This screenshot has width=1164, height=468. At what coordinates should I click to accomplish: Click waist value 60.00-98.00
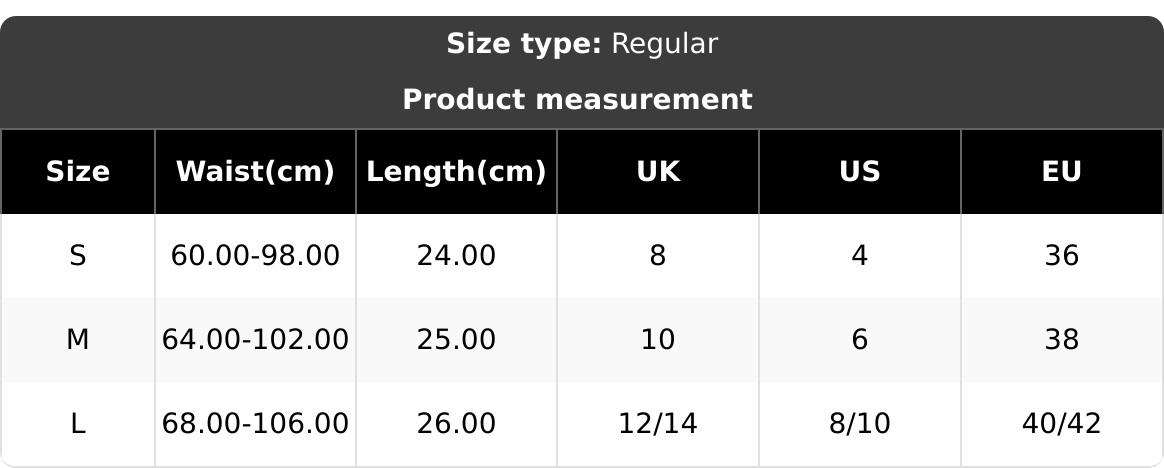255,256
